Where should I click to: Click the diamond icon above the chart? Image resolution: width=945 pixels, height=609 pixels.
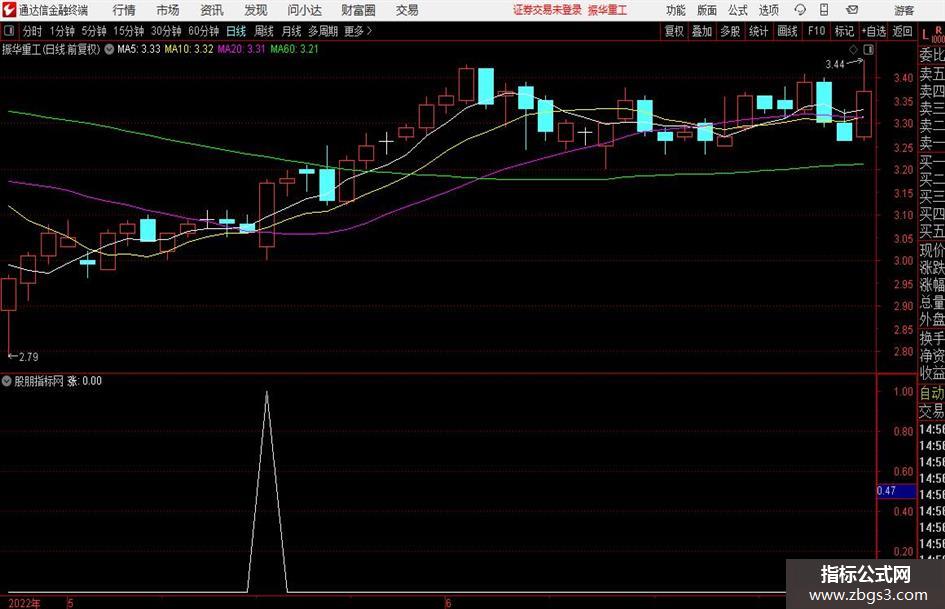pyautogui.click(x=853, y=49)
